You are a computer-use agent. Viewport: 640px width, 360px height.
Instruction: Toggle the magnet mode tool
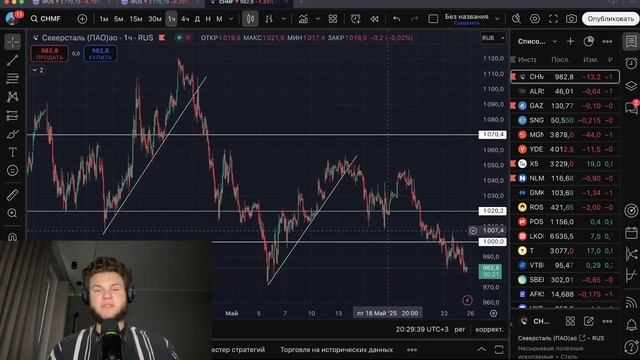(x=13, y=236)
